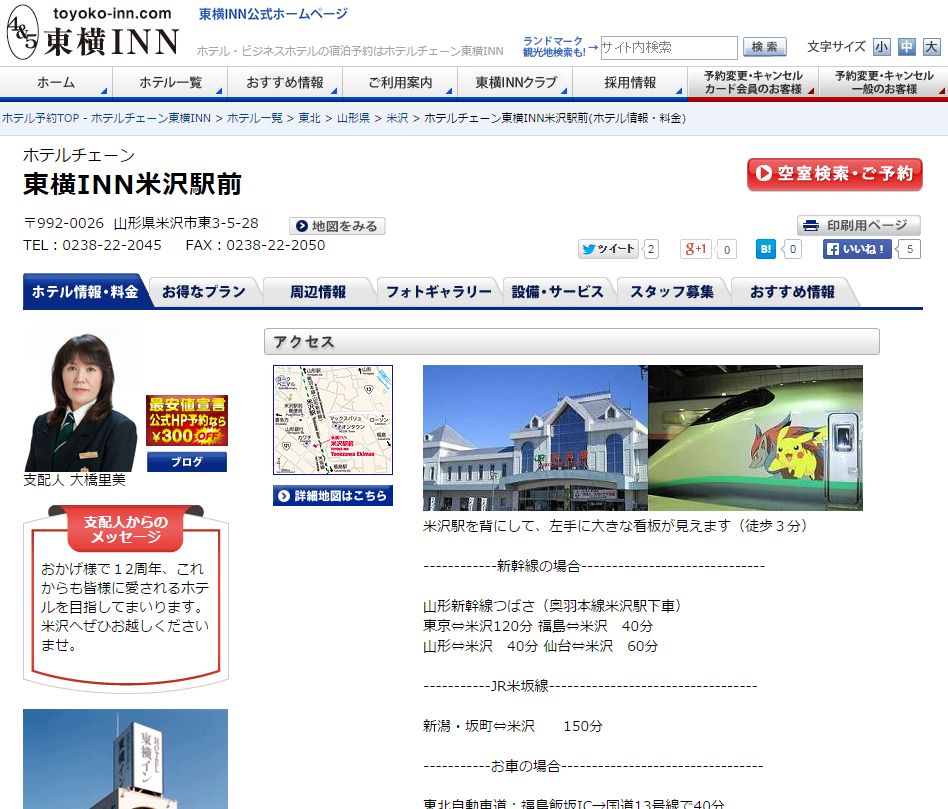Click the Pikachu shinkansen photo
948x809 pixels.
pyautogui.click(x=755, y=438)
